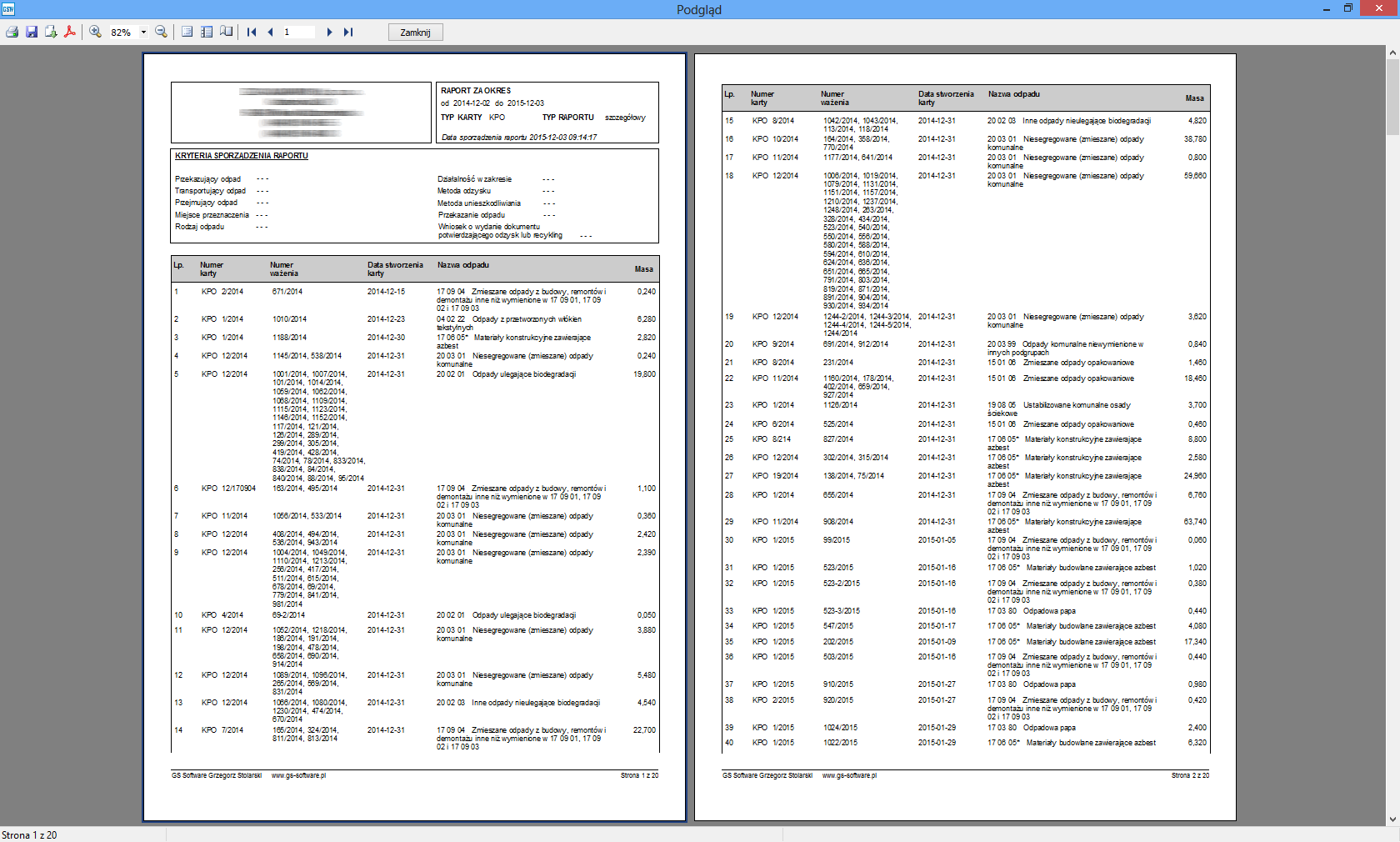Go to the previous page

coord(270,32)
